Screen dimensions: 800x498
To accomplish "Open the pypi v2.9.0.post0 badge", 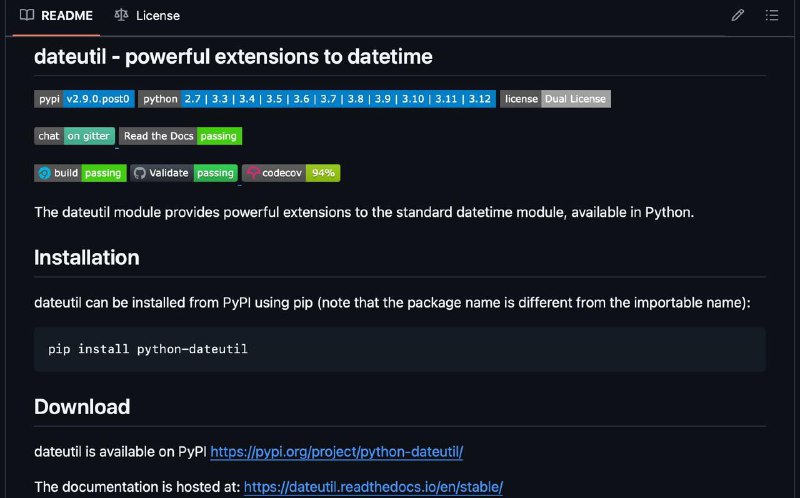I will point(84,99).
